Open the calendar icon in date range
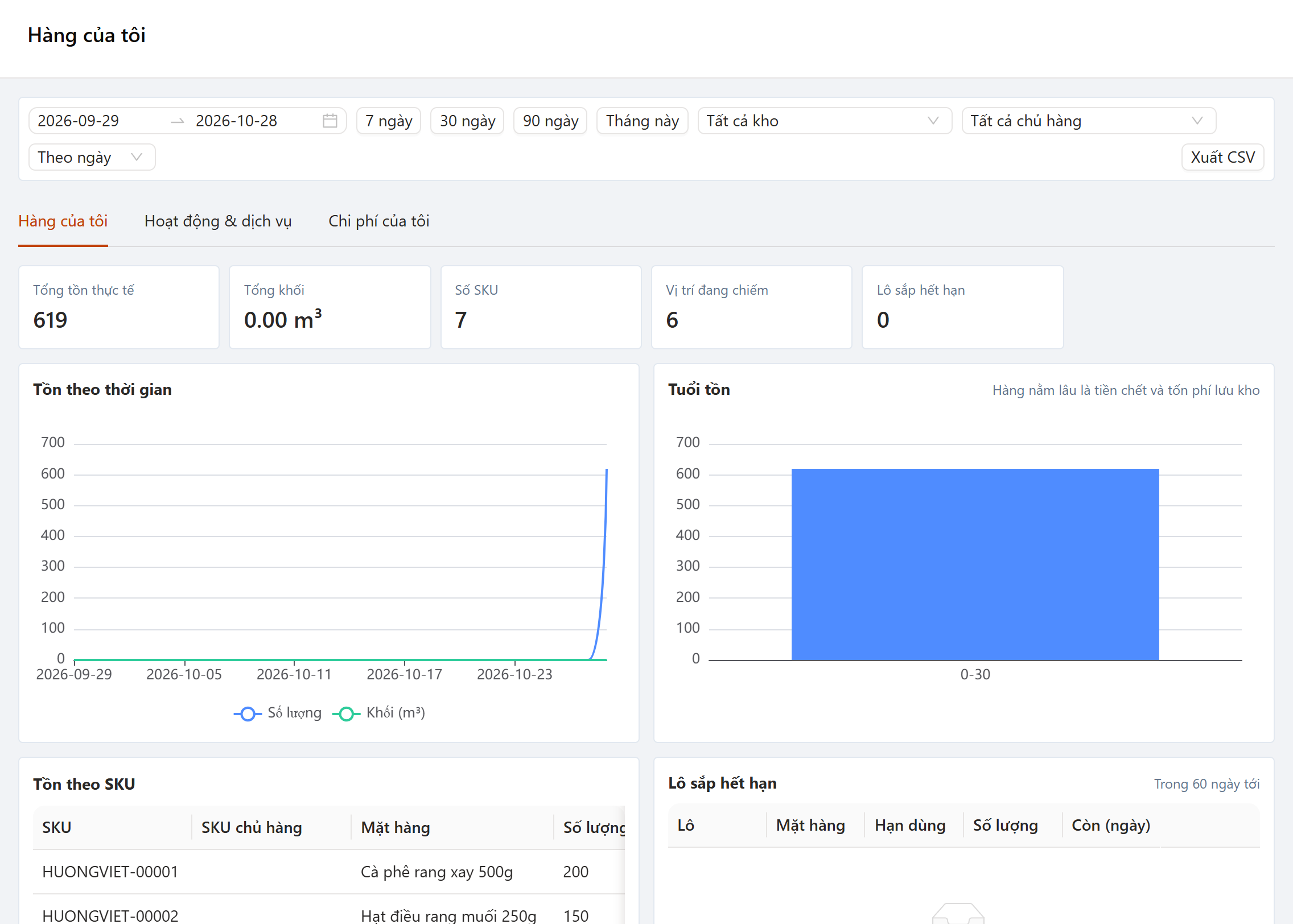The width and height of the screenshot is (1293, 924). coord(330,121)
